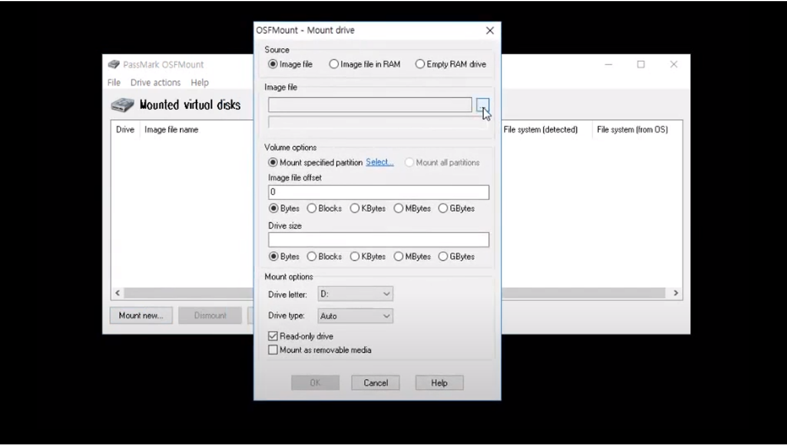
Task: Click the right arrow of horizontal scrollbar
Action: (x=675, y=293)
